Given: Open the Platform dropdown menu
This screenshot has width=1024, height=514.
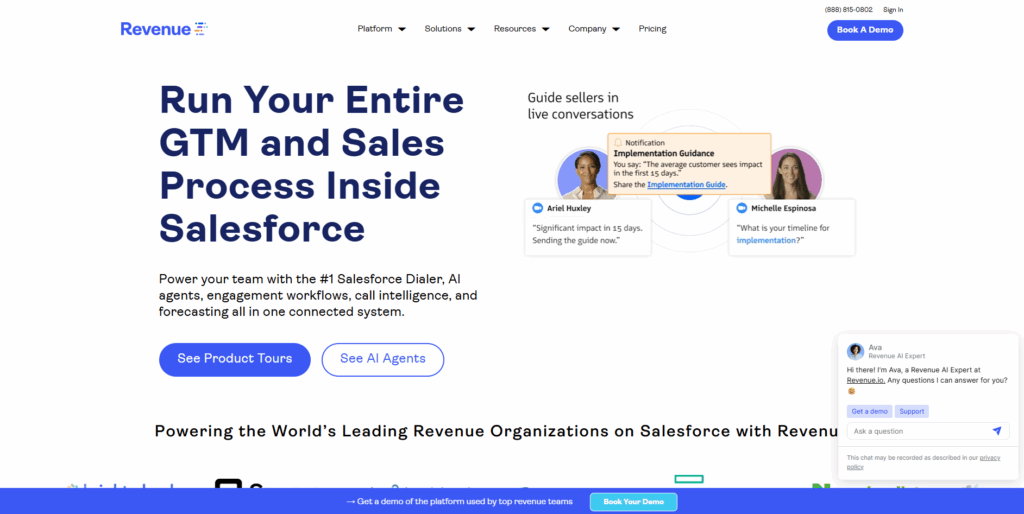Looking at the screenshot, I should click(x=381, y=29).
